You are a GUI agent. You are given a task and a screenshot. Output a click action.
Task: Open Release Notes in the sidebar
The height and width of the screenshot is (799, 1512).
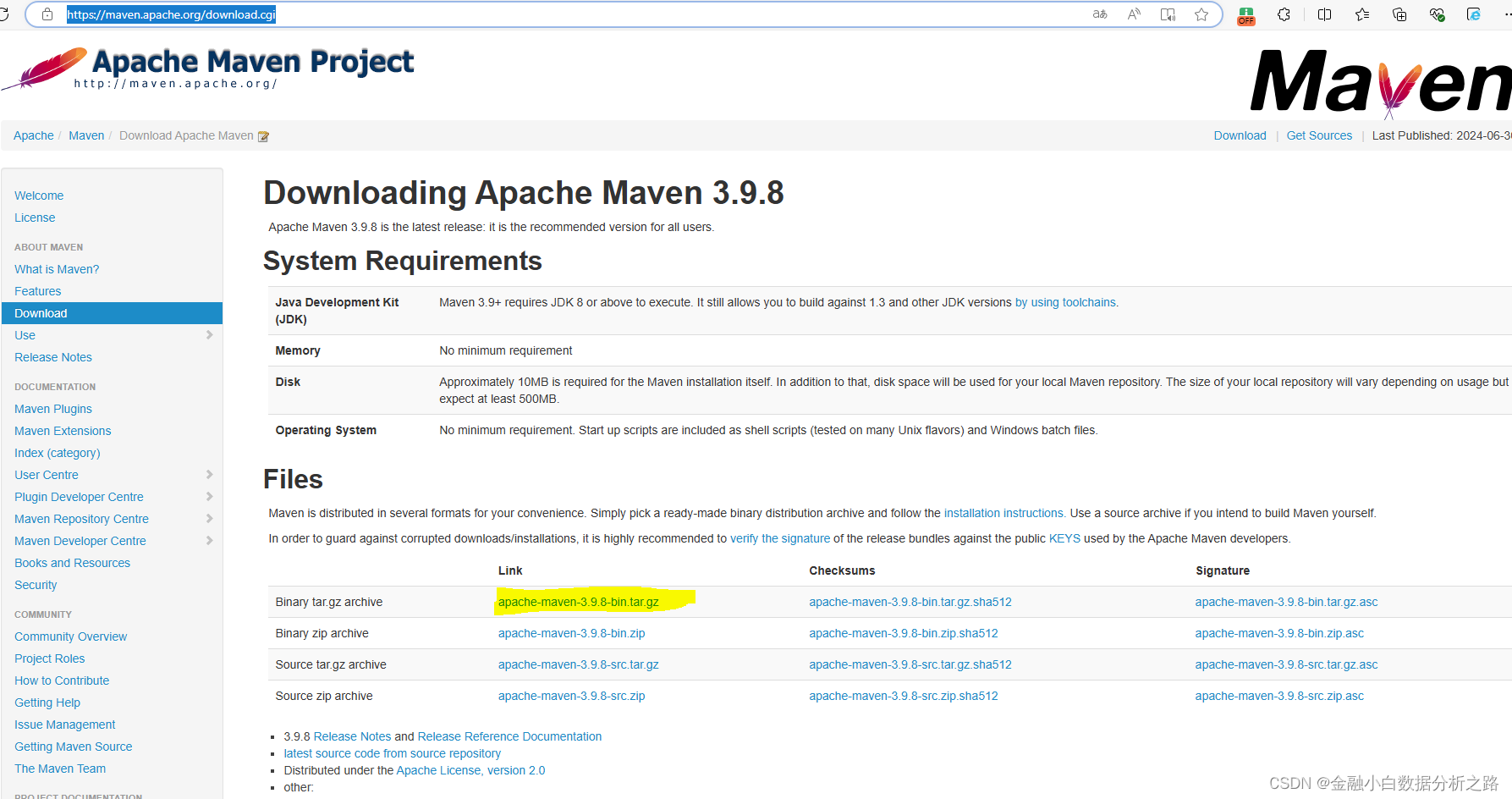53,357
